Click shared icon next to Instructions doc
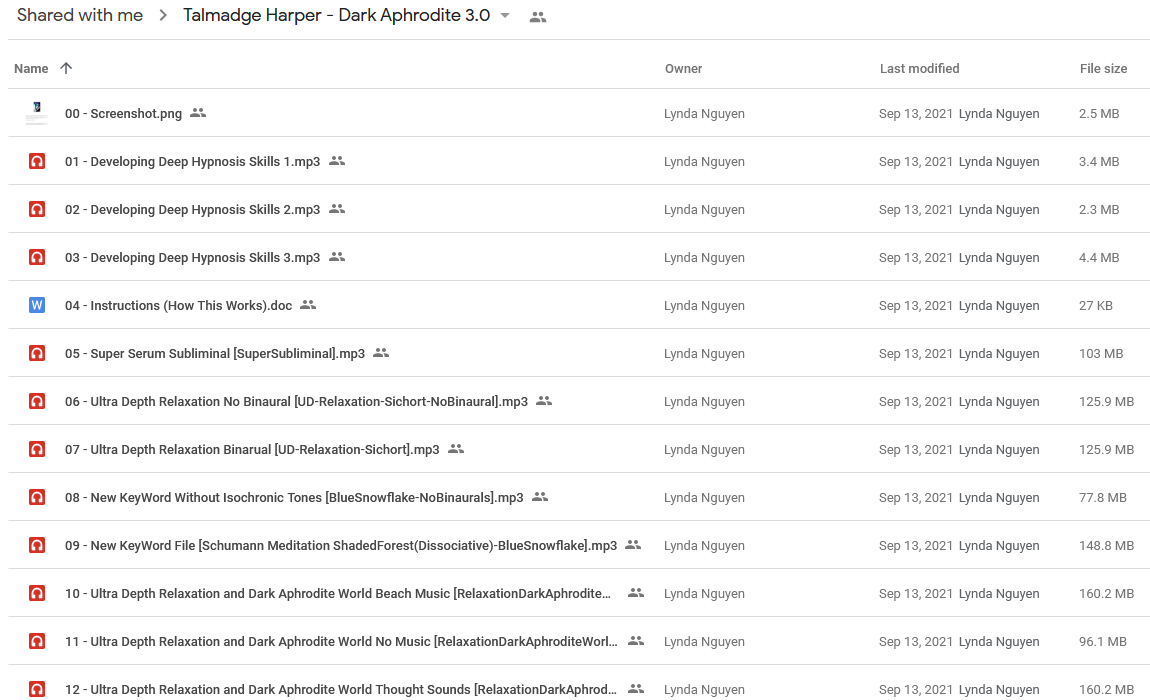 [308, 305]
